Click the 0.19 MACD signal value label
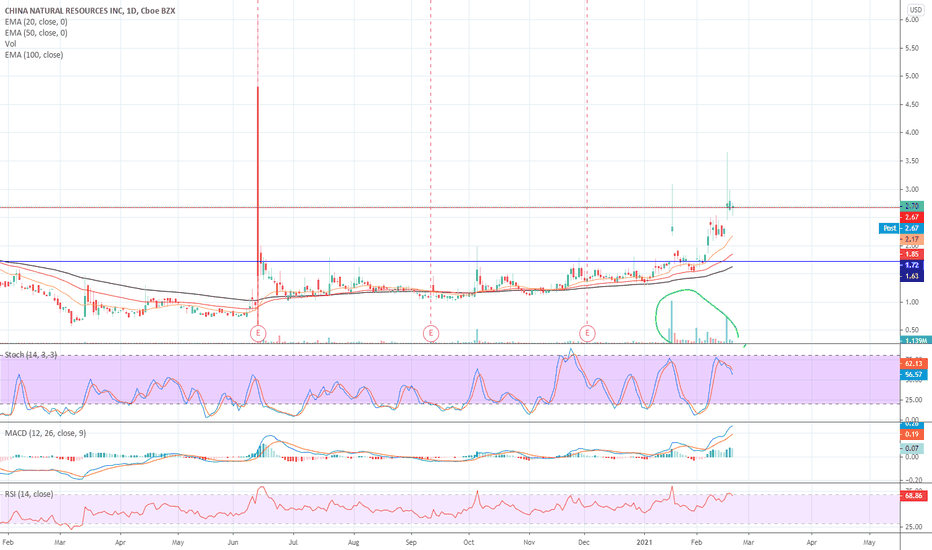Viewport: 932px width, 550px height. [912, 435]
